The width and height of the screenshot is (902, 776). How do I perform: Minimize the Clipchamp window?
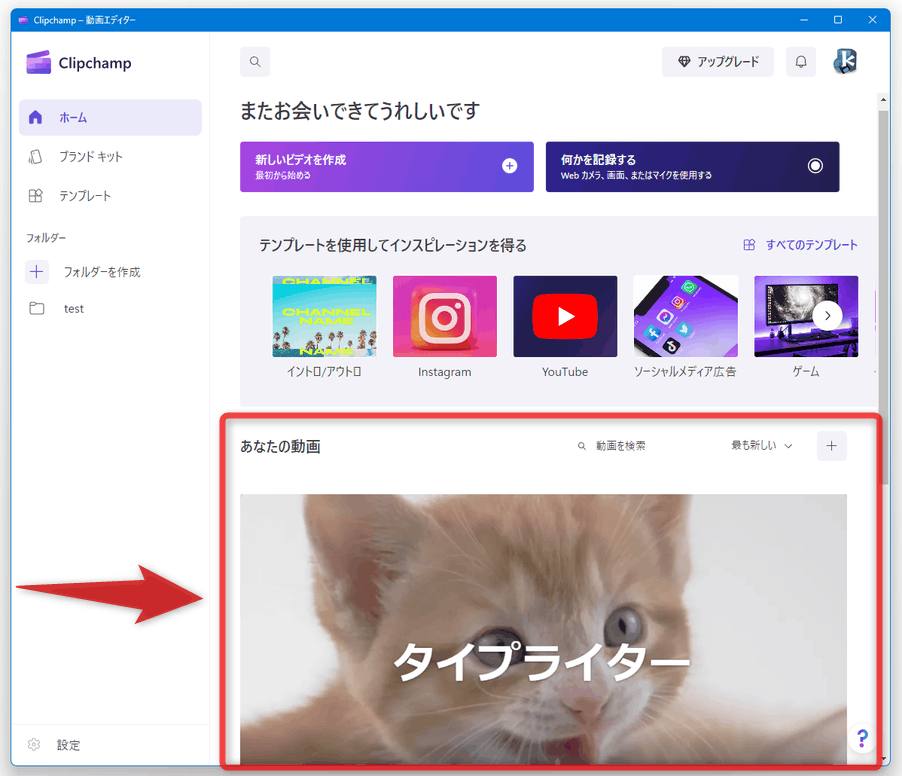click(x=804, y=20)
